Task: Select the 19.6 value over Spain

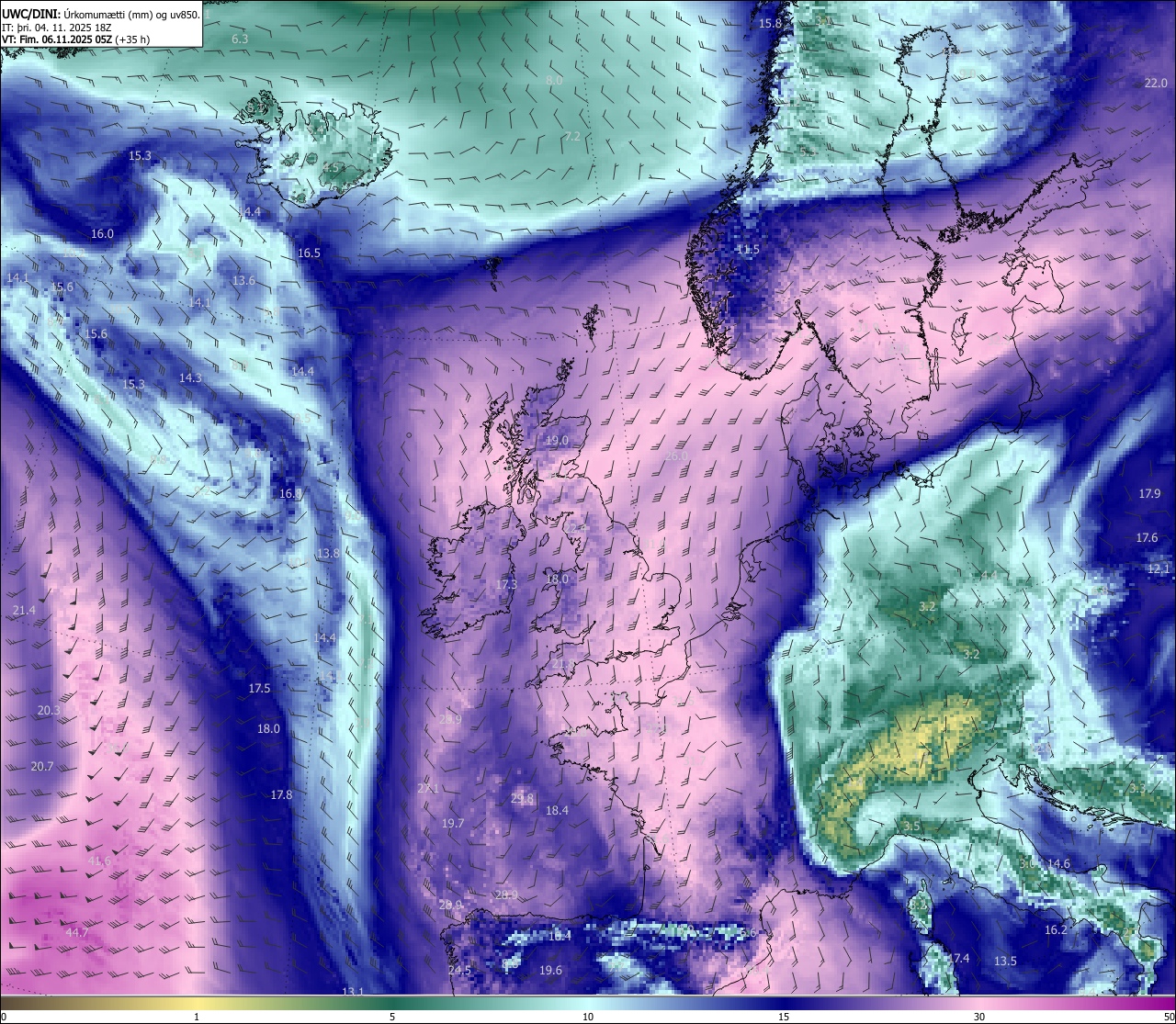Action: click(550, 970)
